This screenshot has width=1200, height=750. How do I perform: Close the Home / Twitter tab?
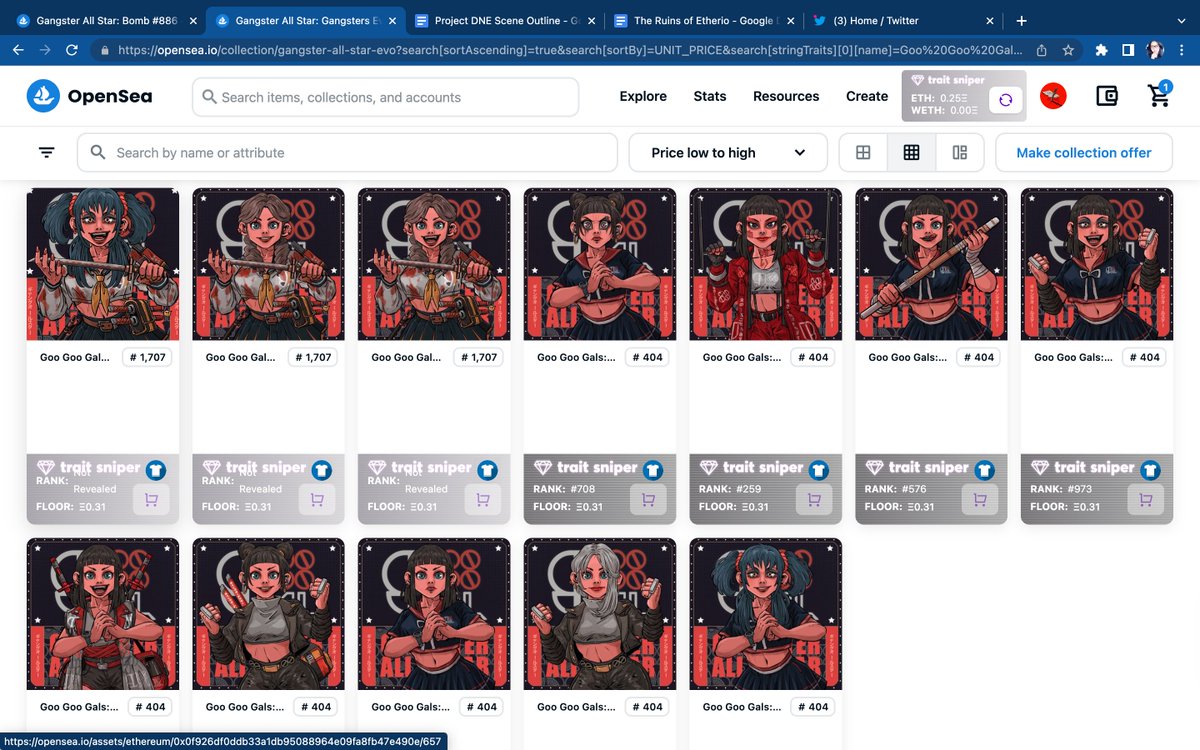990,20
